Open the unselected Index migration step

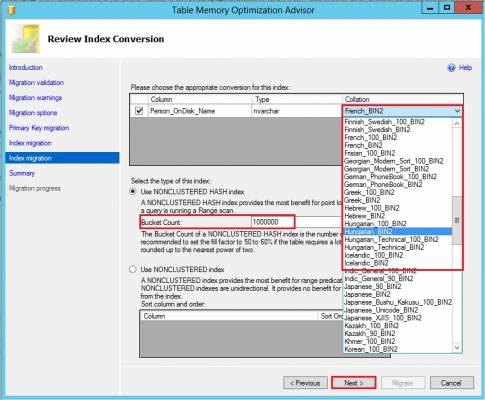[30, 143]
